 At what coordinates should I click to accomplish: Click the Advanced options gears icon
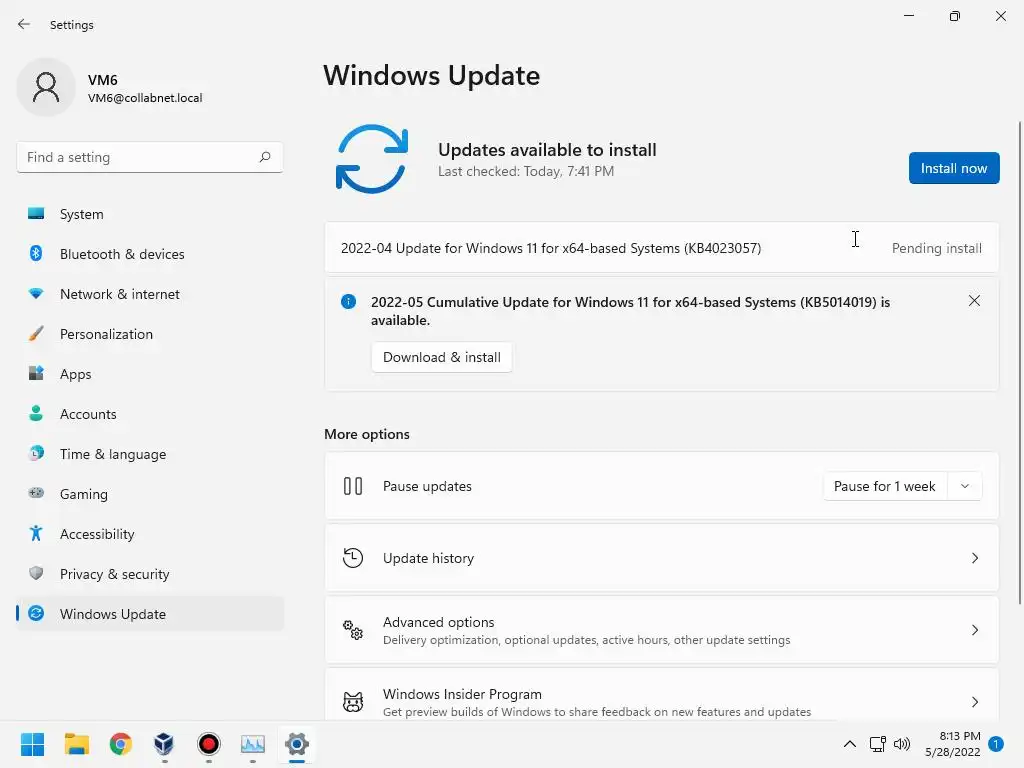point(353,630)
